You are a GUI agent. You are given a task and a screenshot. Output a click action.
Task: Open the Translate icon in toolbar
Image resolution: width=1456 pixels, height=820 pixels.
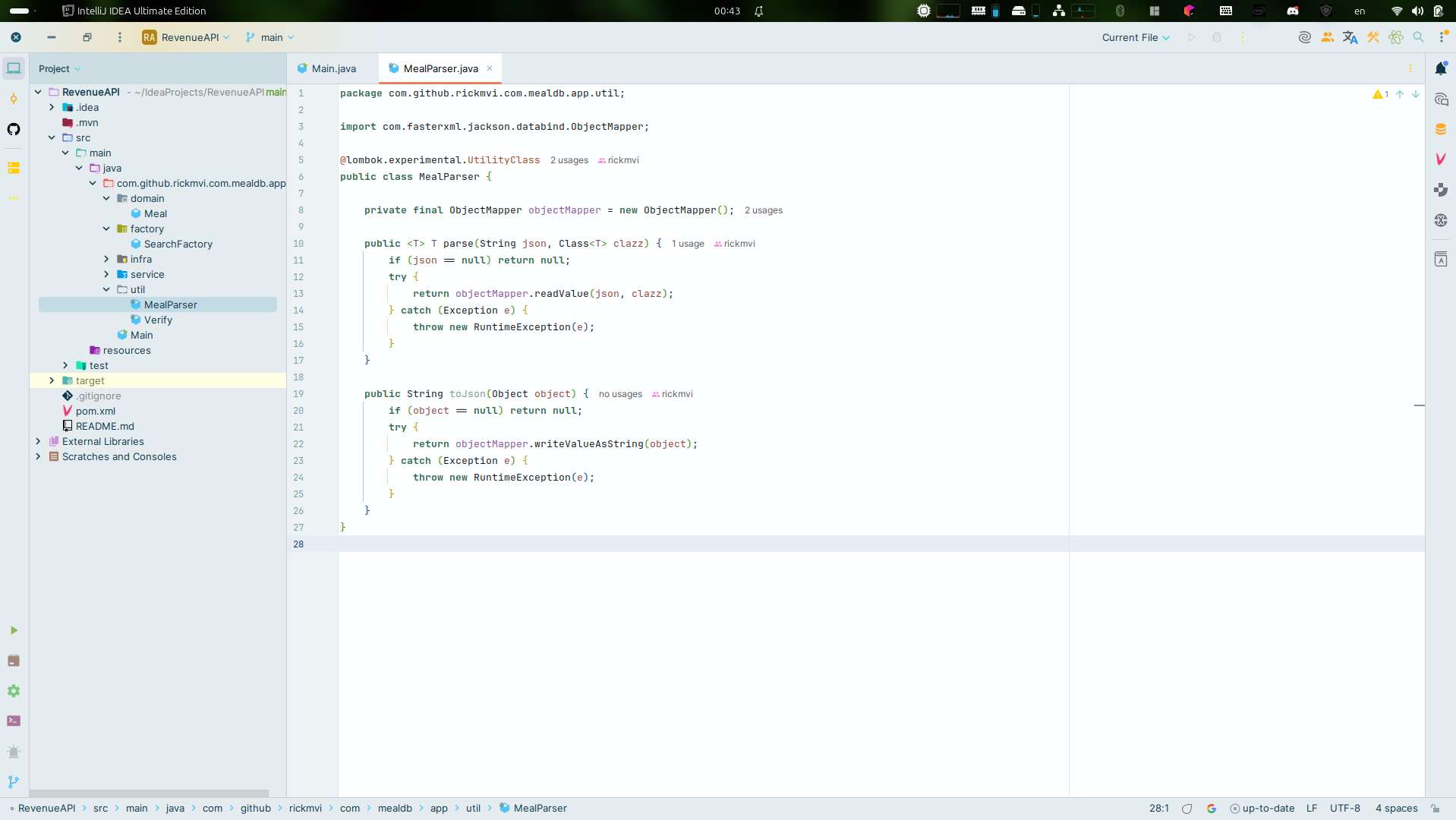(1350, 37)
